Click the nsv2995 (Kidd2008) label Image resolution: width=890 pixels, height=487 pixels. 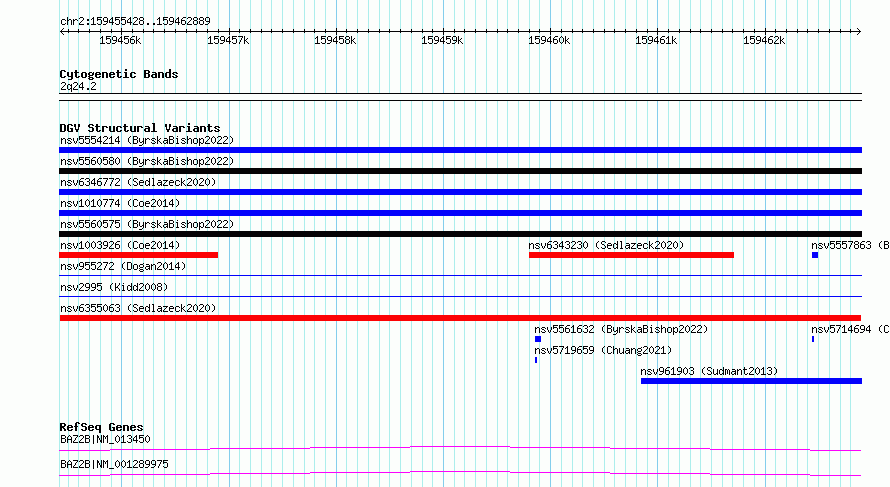point(114,287)
